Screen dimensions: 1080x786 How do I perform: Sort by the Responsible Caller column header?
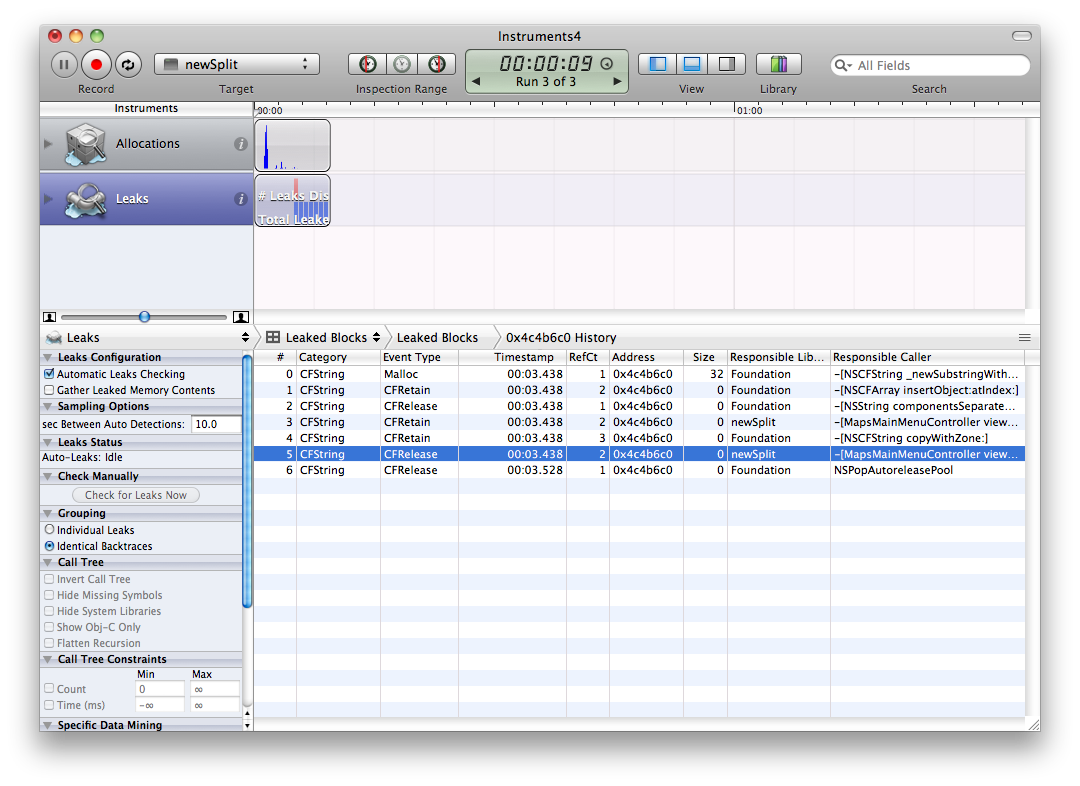[x=928, y=358]
